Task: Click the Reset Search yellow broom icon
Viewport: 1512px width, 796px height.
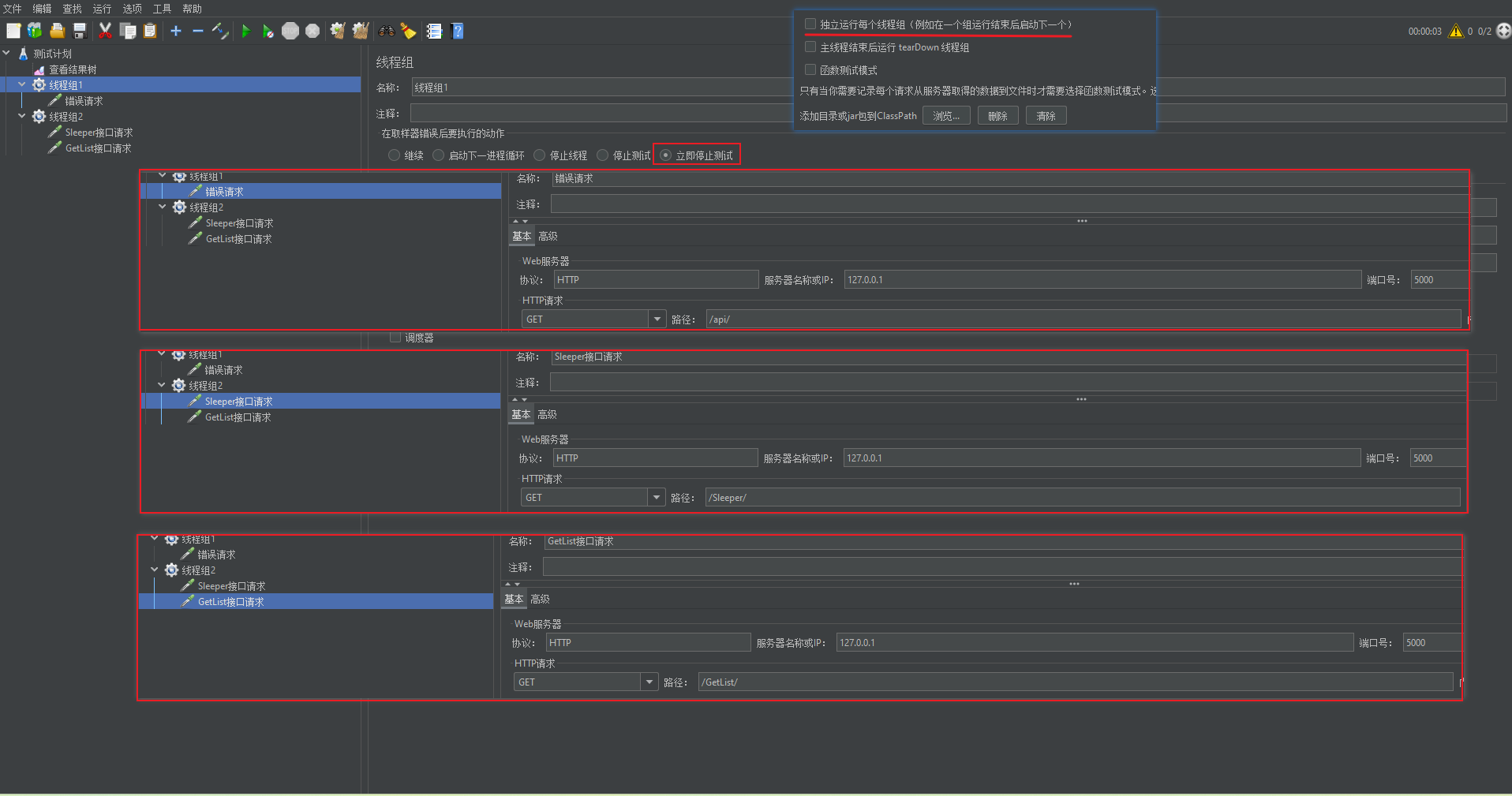Action: 408,31
